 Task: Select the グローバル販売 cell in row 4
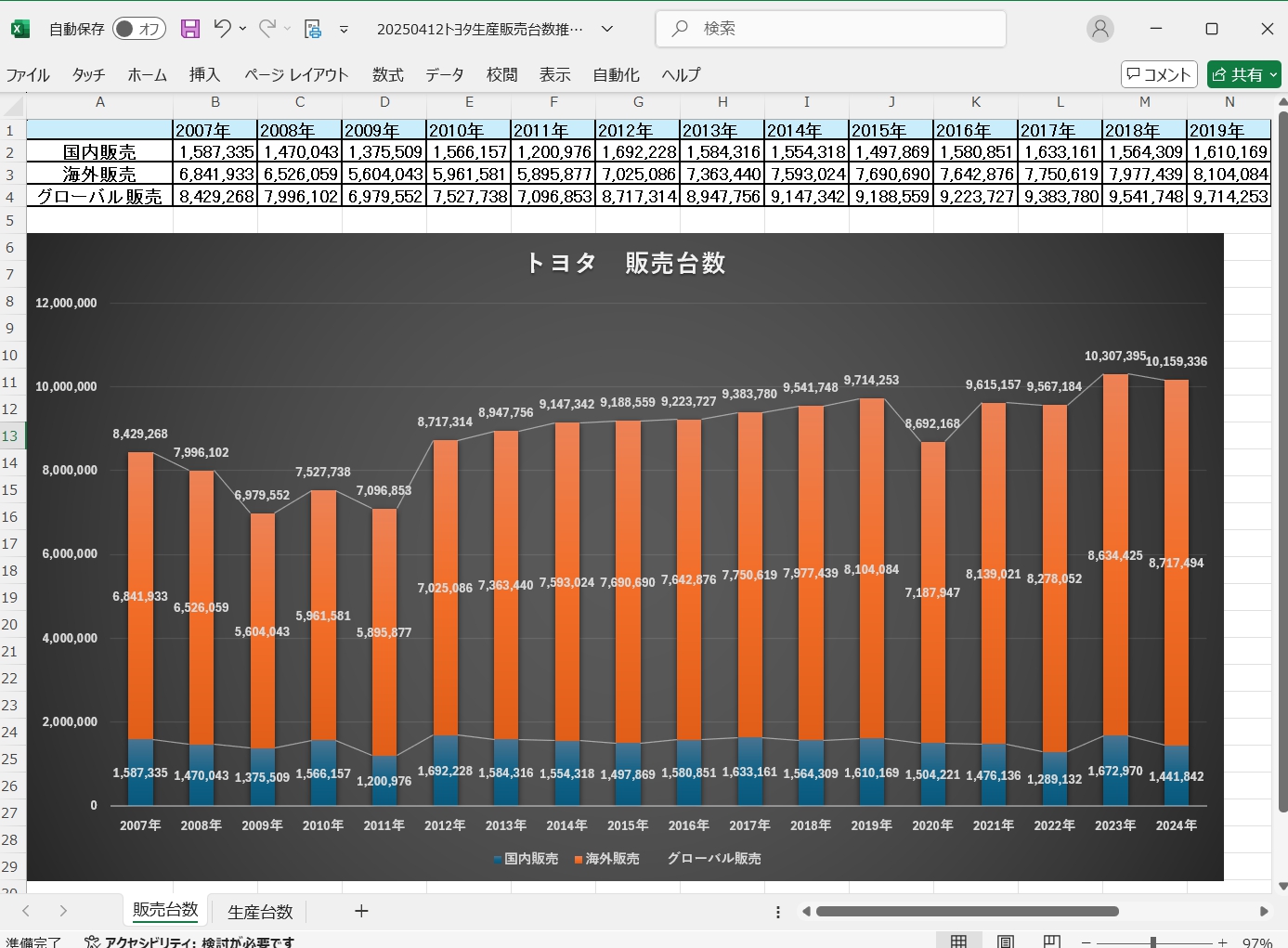pyautogui.click(x=100, y=197)
